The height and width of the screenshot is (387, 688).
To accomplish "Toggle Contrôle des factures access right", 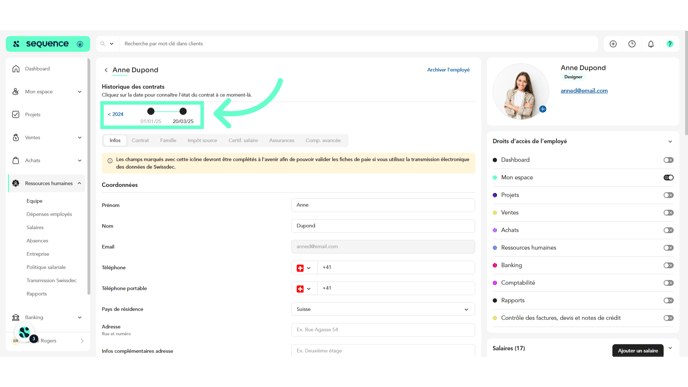I will (x=668, y=318).
